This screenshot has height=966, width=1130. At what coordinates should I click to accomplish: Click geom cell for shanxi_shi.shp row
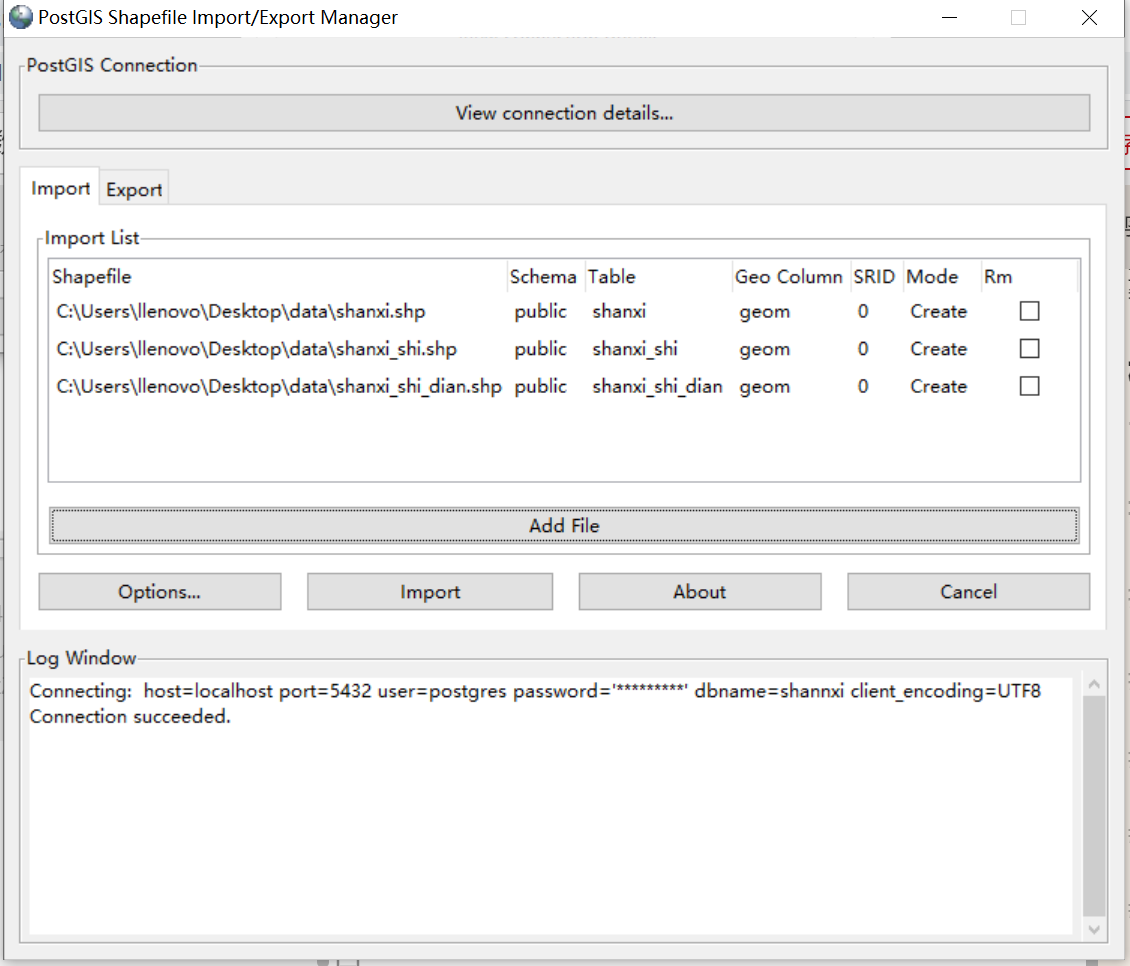click(x=765, y=350)
